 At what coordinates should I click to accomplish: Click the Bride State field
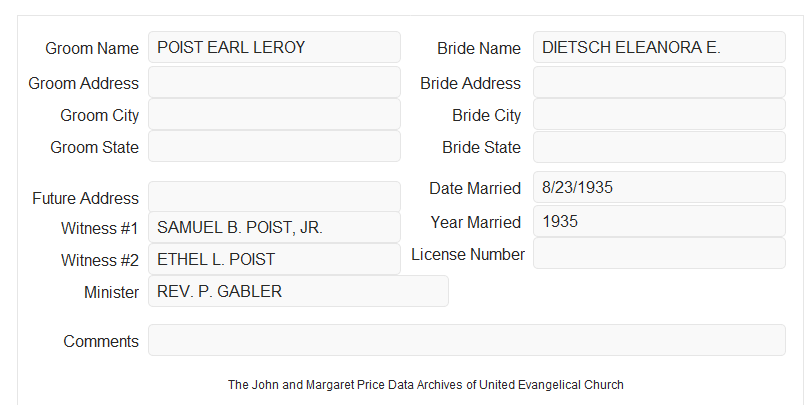point(659,147)
